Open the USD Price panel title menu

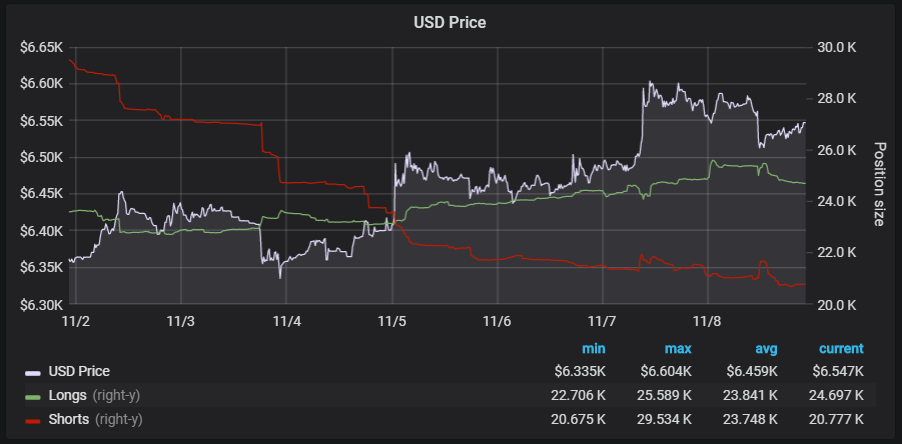tap(450, 21)
